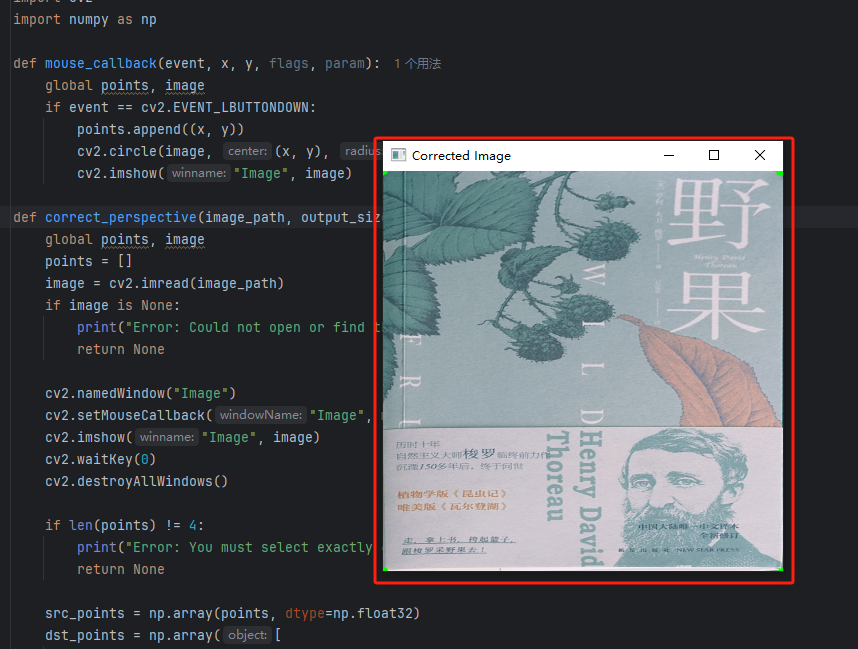Click the 'import numpy as np' line
858x649 pixels.
click(85, 20)
